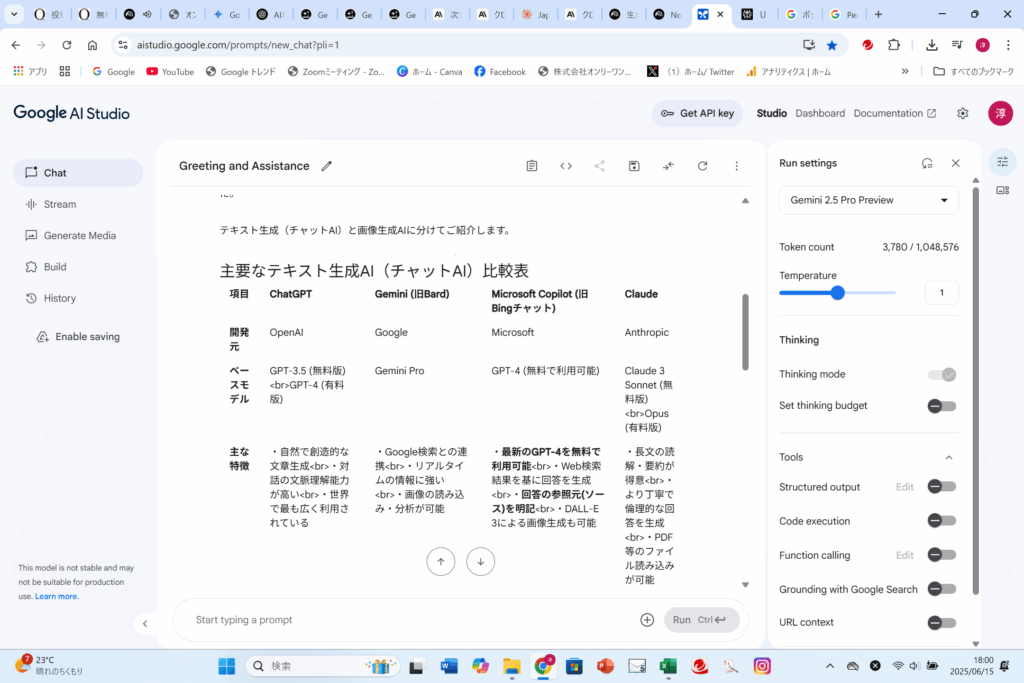The height and width of the screenshot is (683, 1024).
Task: Click the Temperature value field
Action: (x=942, y=293)
